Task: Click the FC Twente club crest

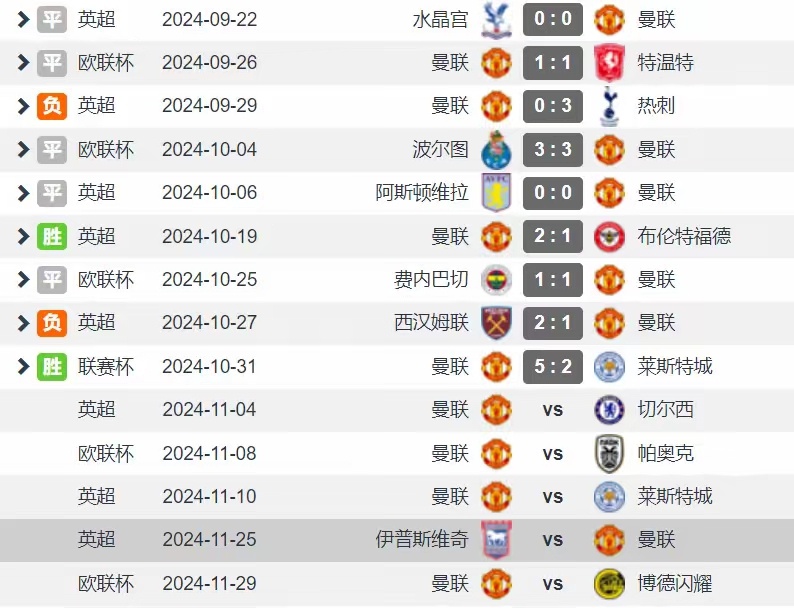Action: coord(609,62)
